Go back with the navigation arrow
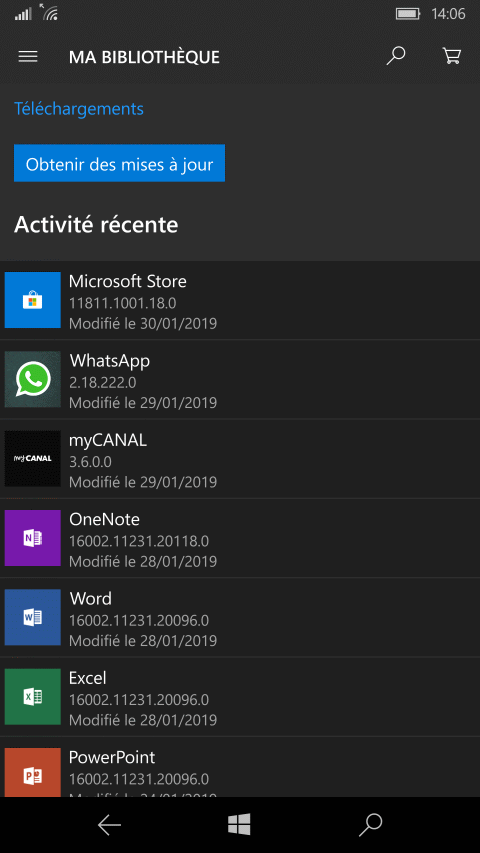480x853 pixels. tap(109, 825)
